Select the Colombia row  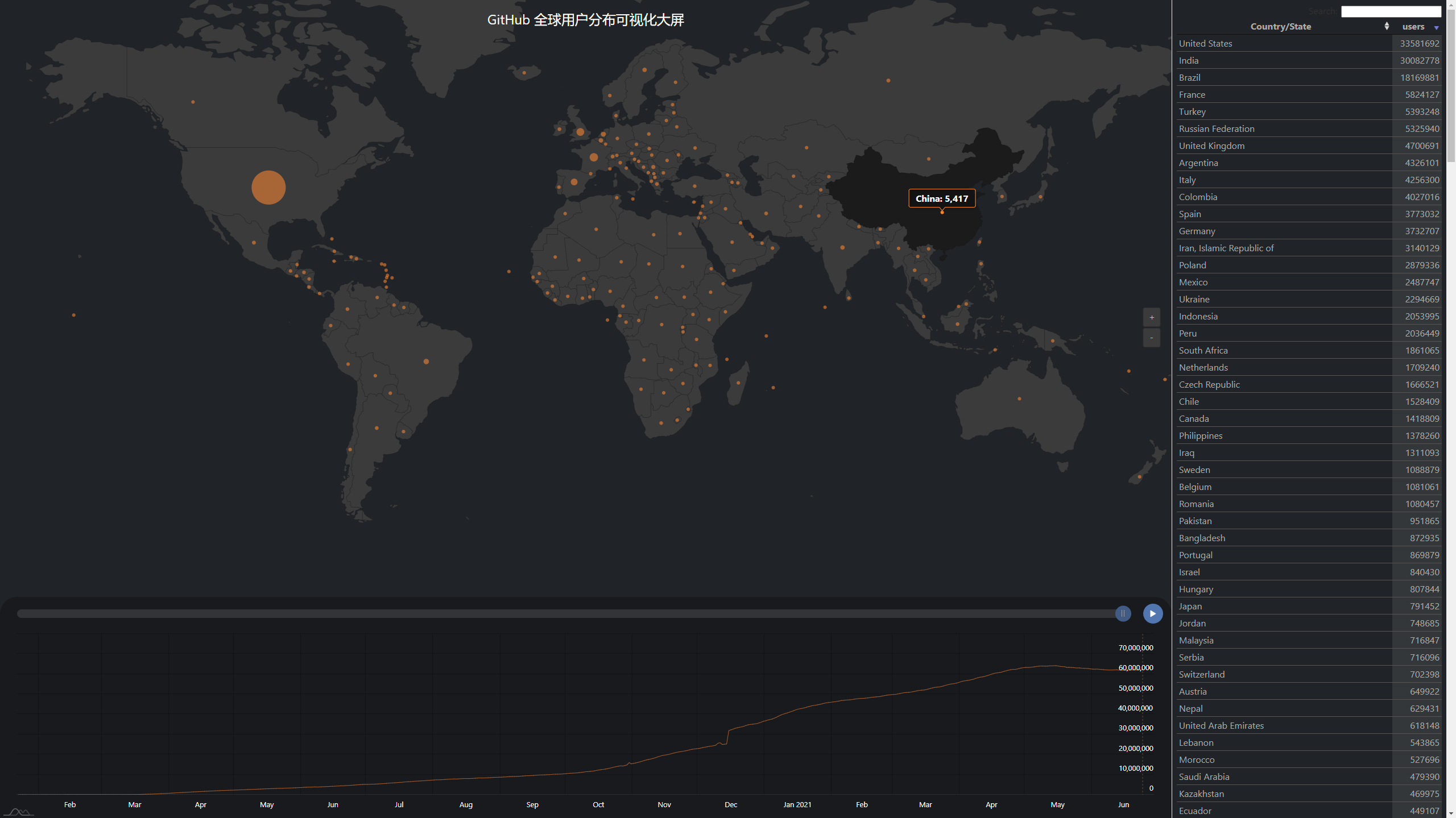click(x=1309, y=197)
